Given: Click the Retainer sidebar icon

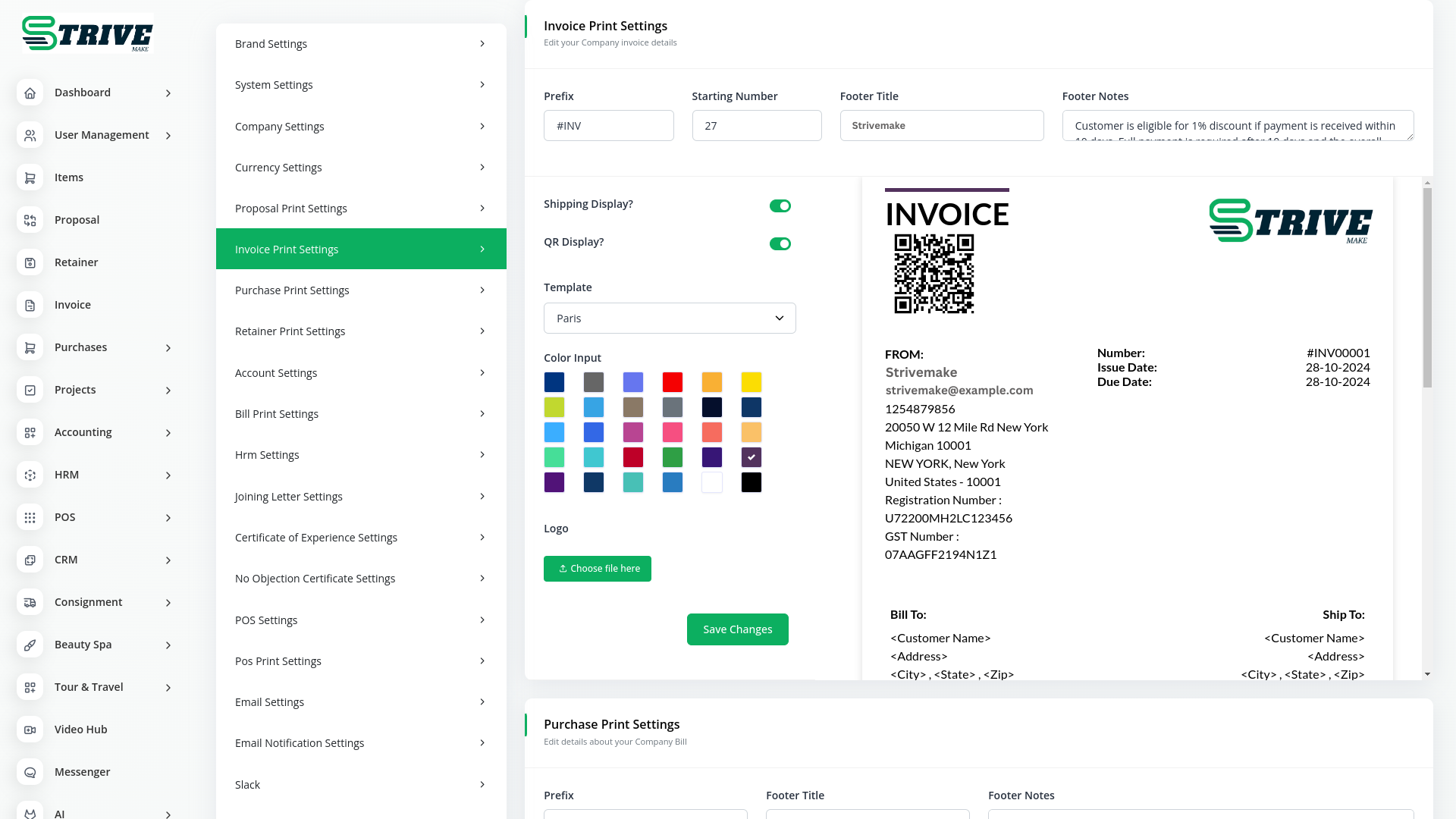Looking at the screenshot, I should click(30, 262).
